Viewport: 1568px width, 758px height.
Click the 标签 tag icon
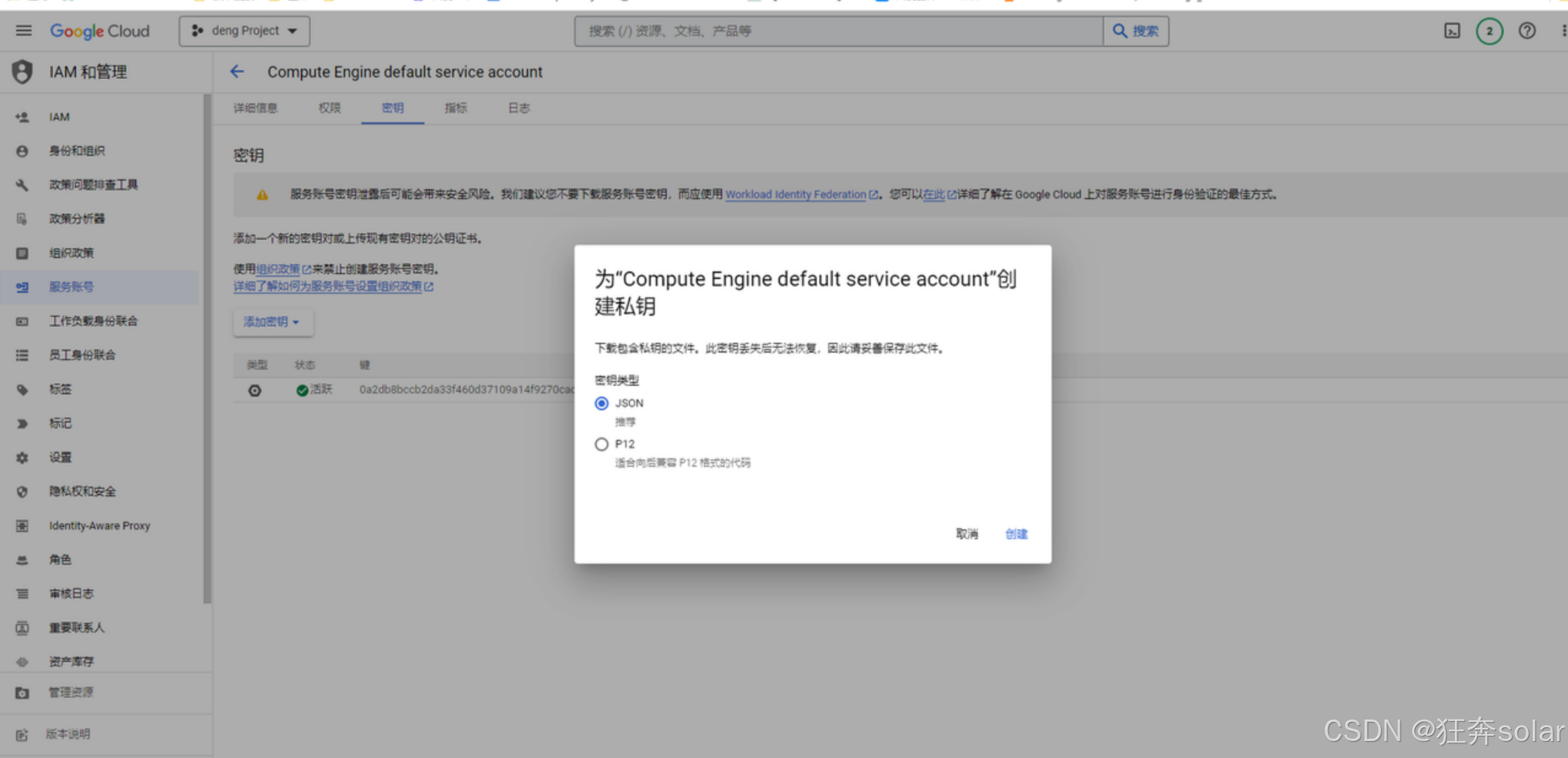(x=22, y=389)
